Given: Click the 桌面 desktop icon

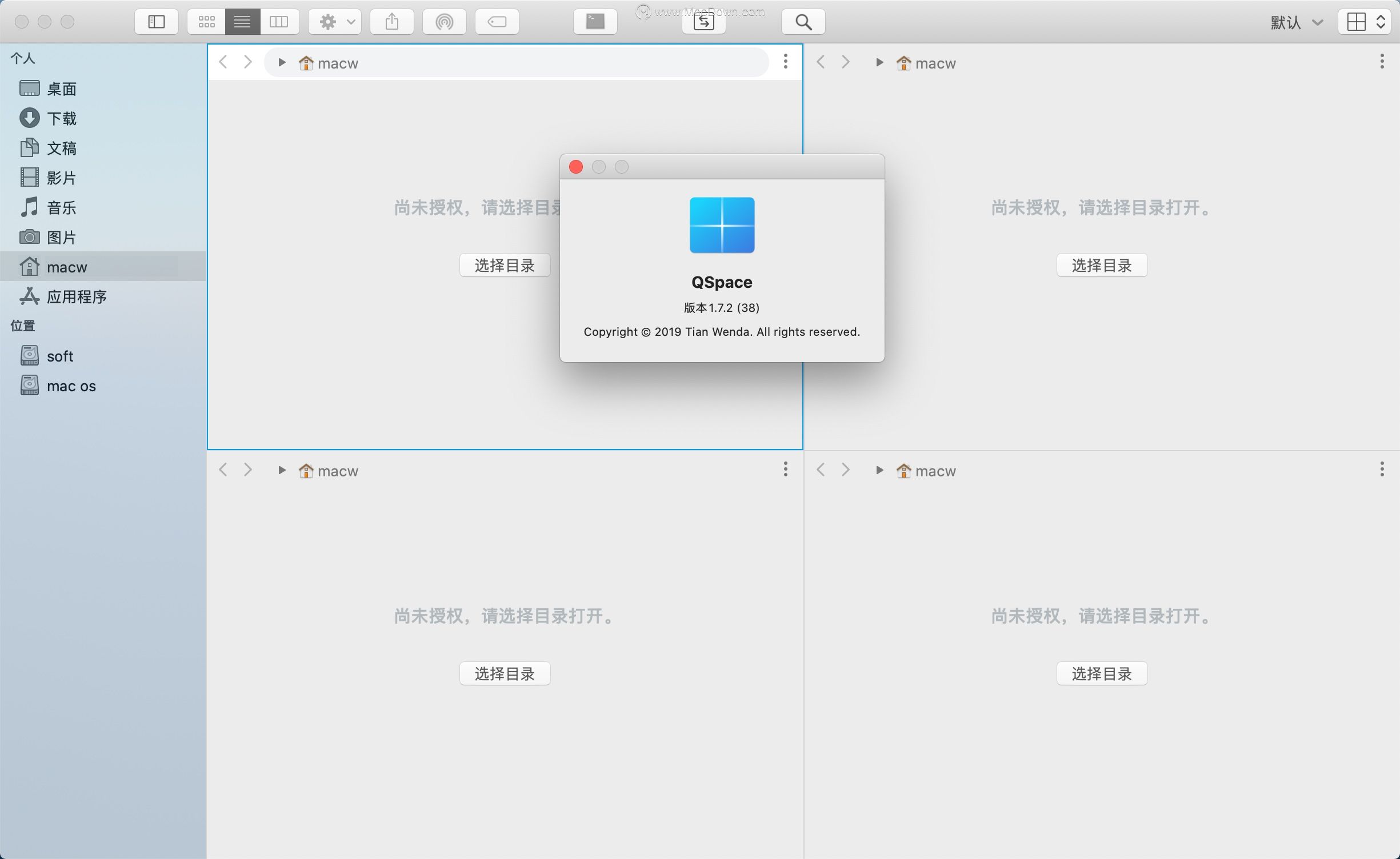Looking at the screenshot, I should coord(30,89).
